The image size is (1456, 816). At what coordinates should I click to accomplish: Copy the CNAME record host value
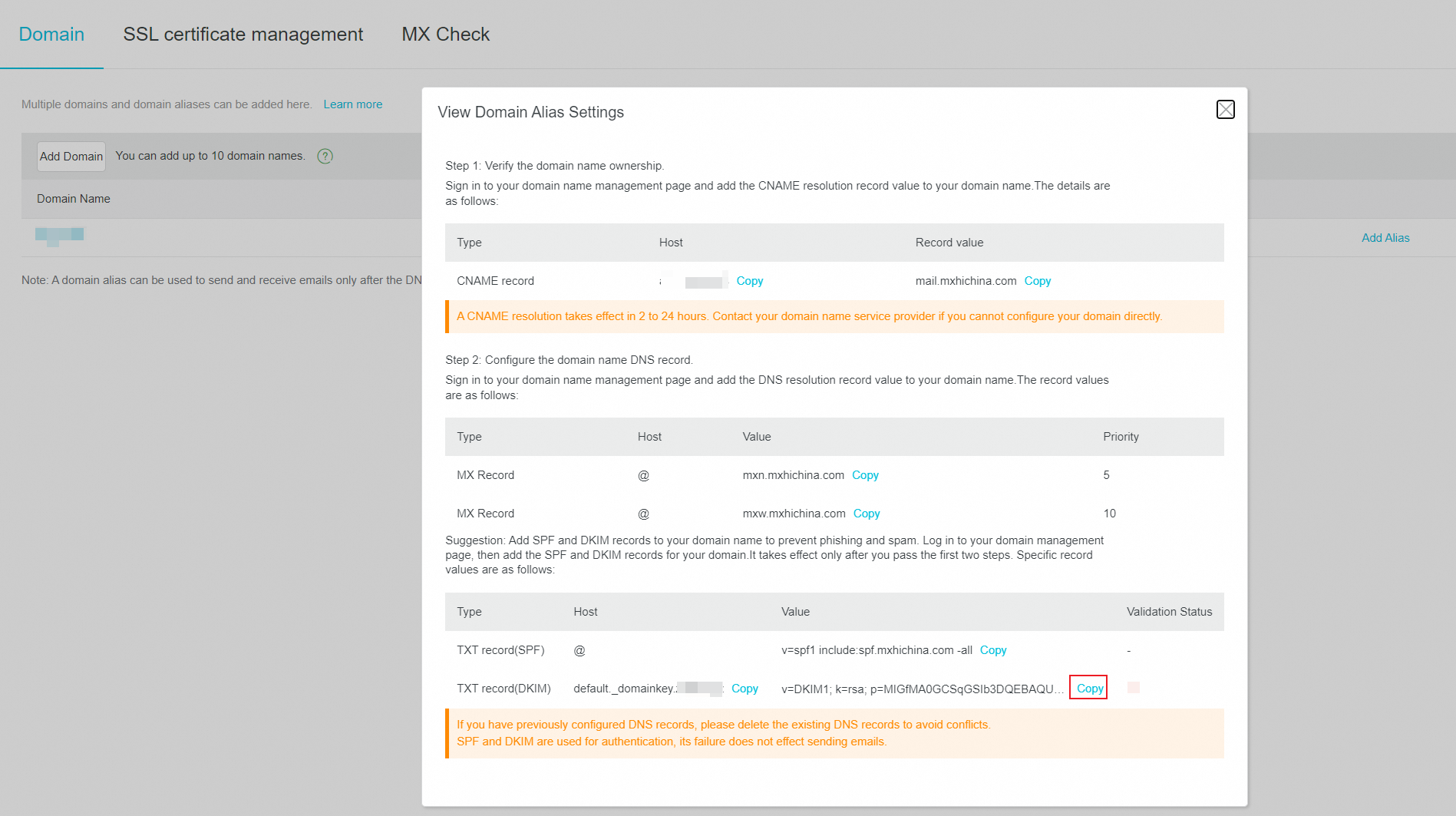[749, 281]
